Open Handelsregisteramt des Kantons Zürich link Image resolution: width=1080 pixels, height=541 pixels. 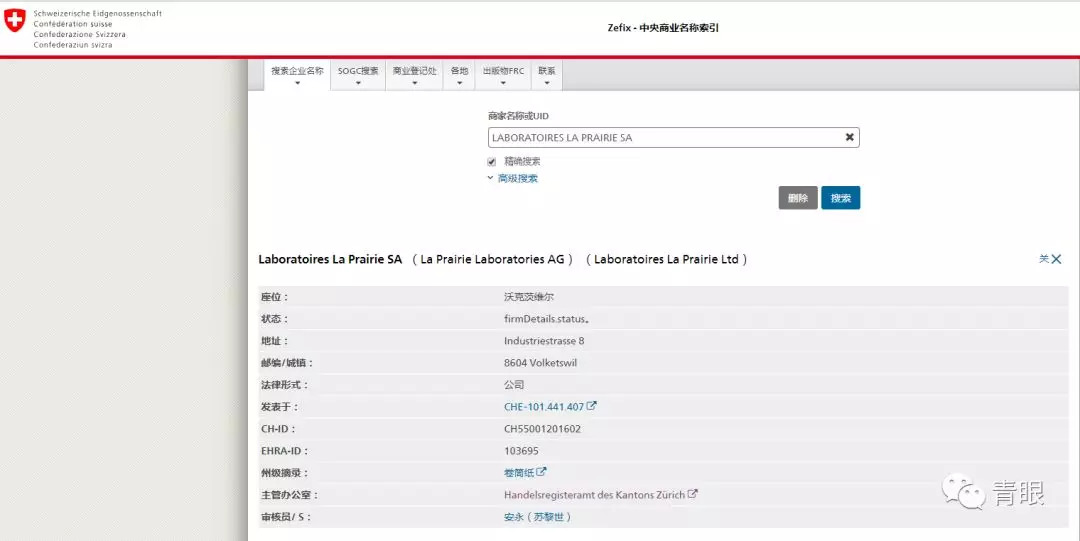pyautogui.click(x=594, y=495)
